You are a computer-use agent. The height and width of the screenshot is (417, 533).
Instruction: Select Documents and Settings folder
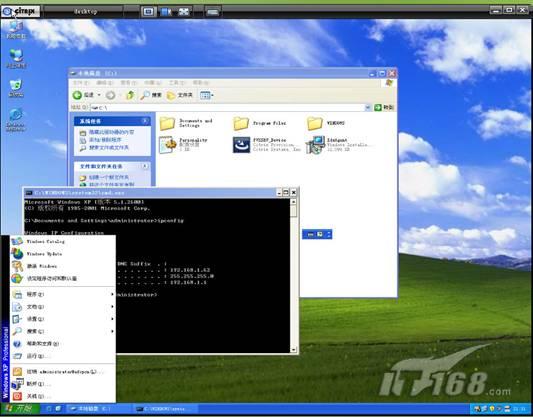(186, 123)
